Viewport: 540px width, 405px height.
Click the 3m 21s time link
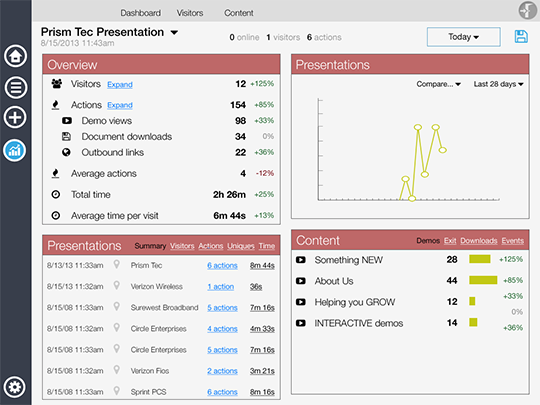point(262,371)
